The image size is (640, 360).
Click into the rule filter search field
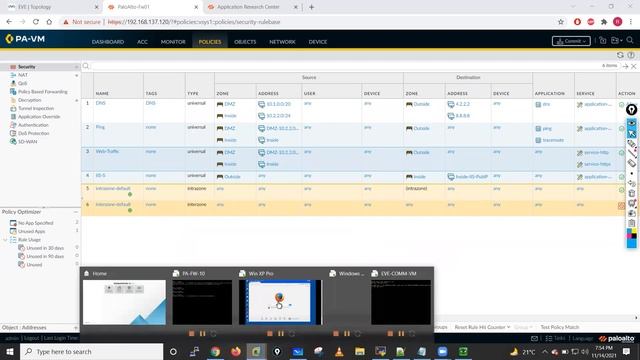click(345, 66)
